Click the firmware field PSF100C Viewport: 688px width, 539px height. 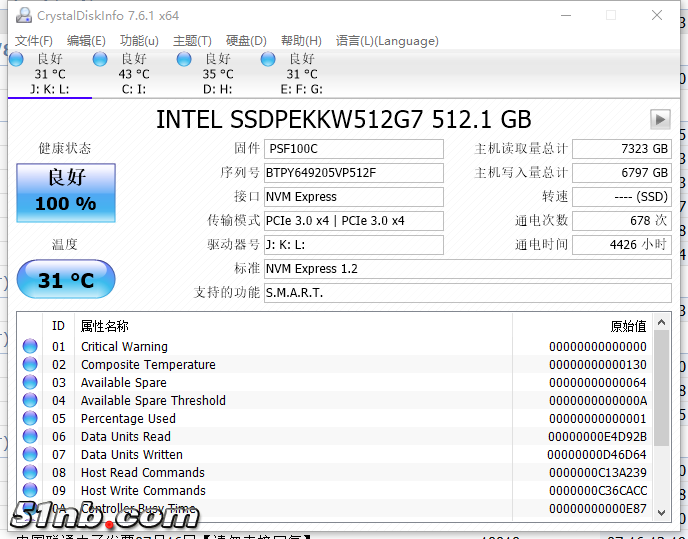coord(353,149)
